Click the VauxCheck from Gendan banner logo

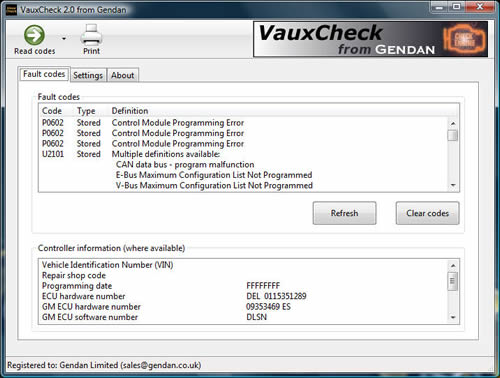(x=370, y=39)
